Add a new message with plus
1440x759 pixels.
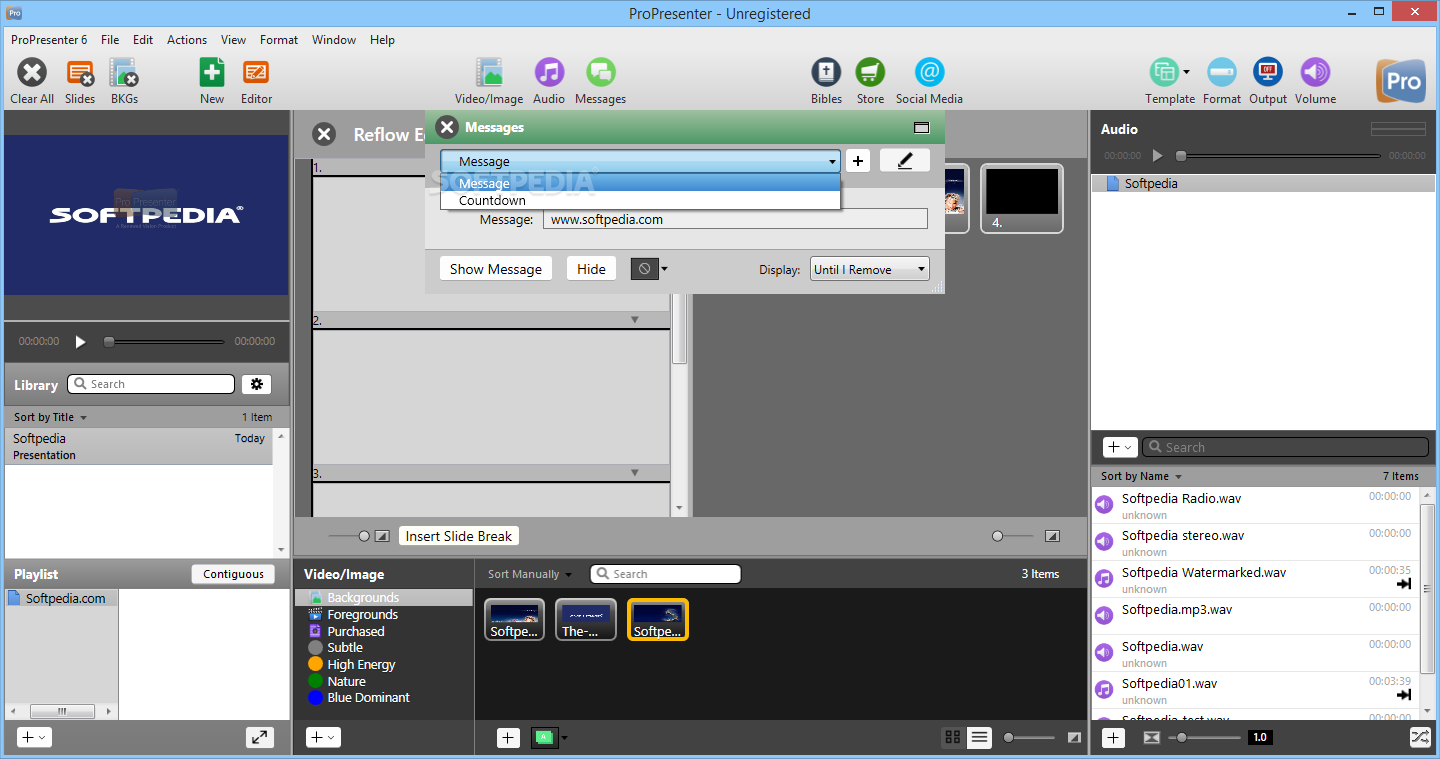click(858, 161)
